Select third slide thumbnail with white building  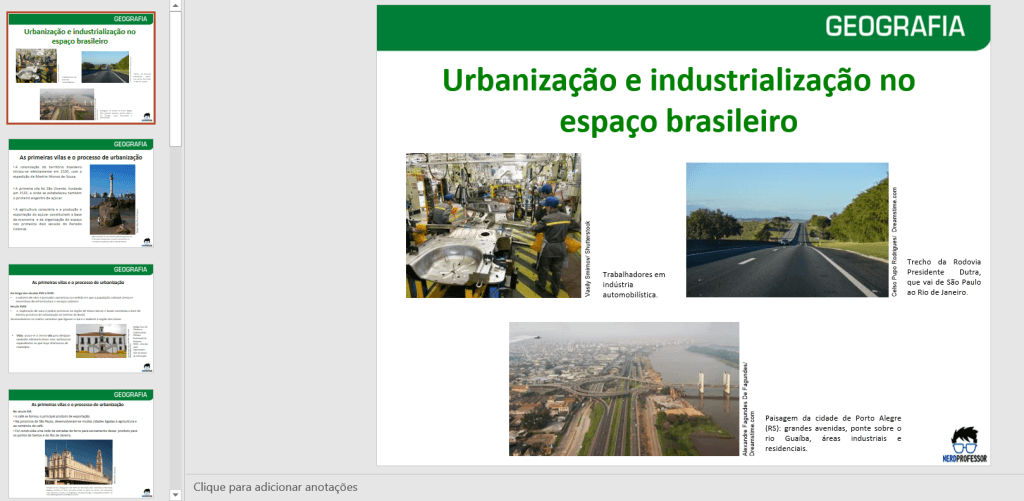82,319
